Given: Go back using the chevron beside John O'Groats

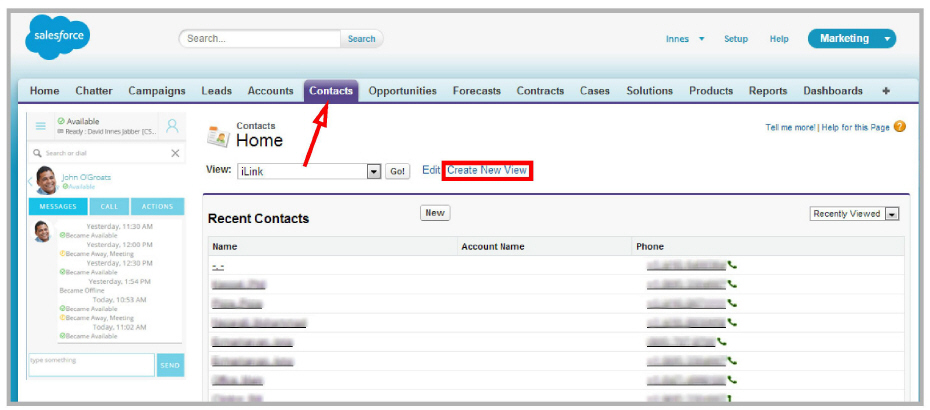Looking at the screenshot, I should pos(30,182).
